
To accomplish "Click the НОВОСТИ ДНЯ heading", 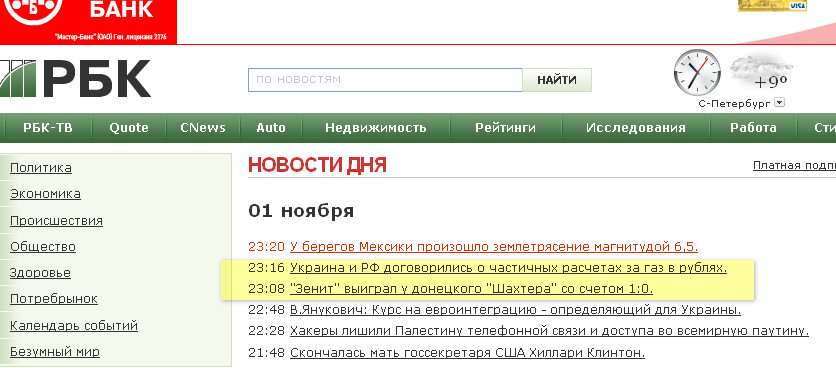I will click(317, 165).
